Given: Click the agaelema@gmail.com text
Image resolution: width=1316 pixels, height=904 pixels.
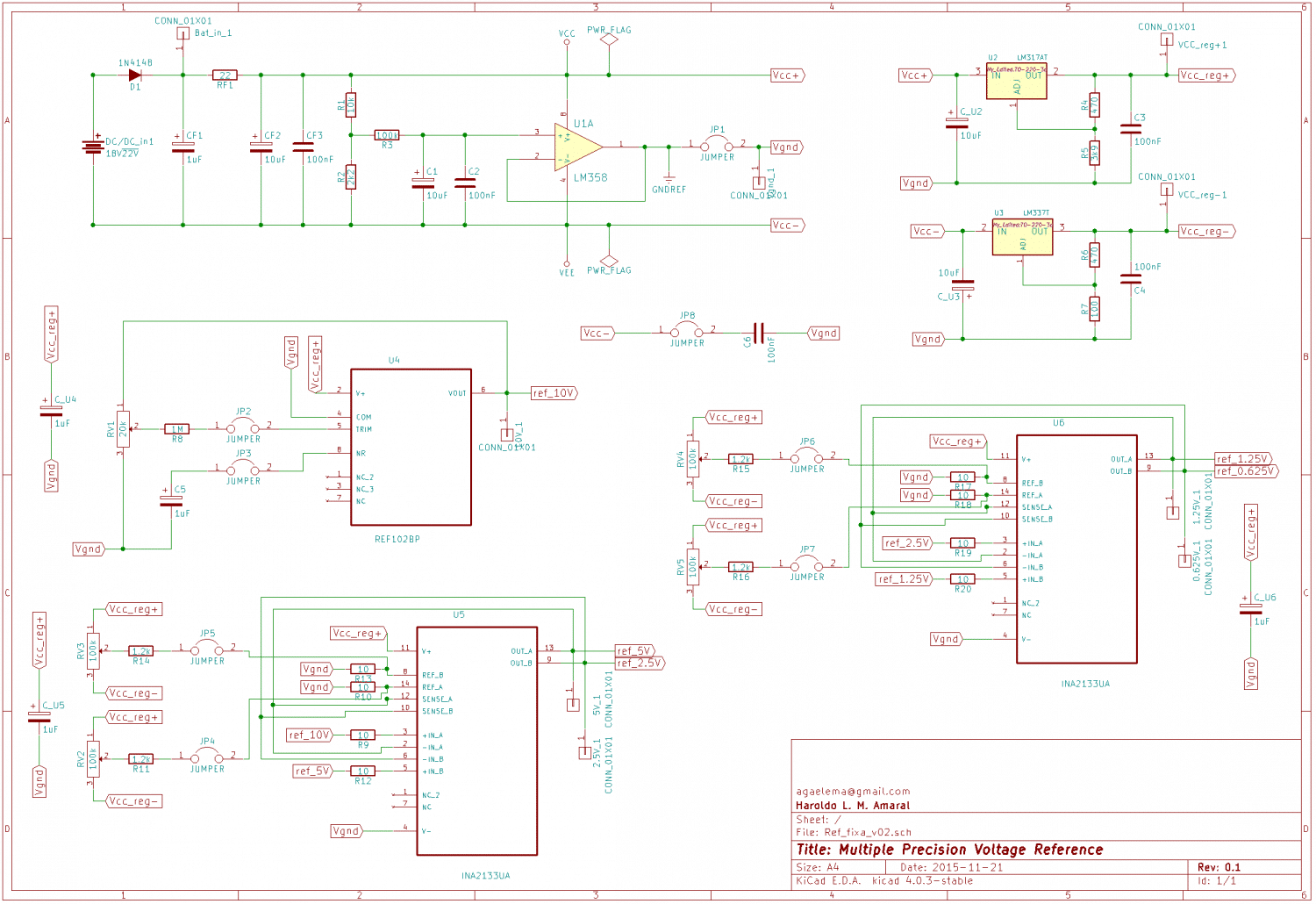Looking at the screenshot, I should click(853, 792).
